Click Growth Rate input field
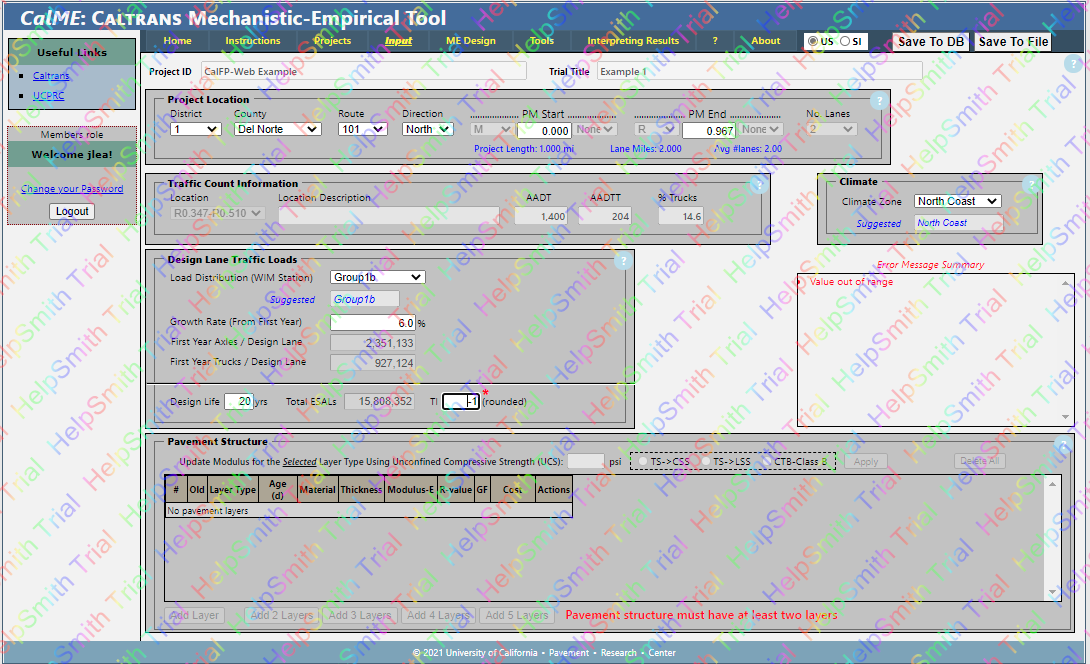This screenshot has width=1090, height=664. point(373,323)
